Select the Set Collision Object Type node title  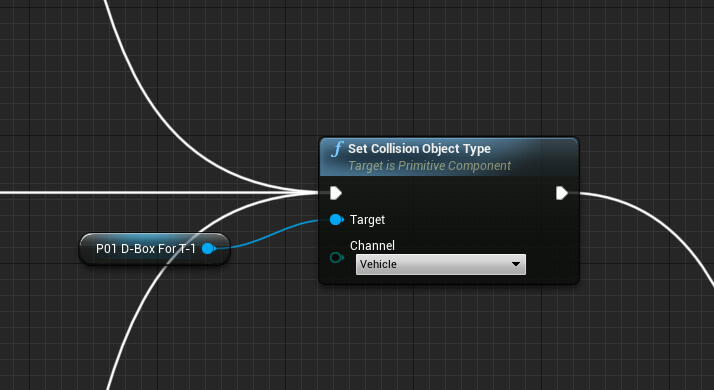click(x=419, y=149)
